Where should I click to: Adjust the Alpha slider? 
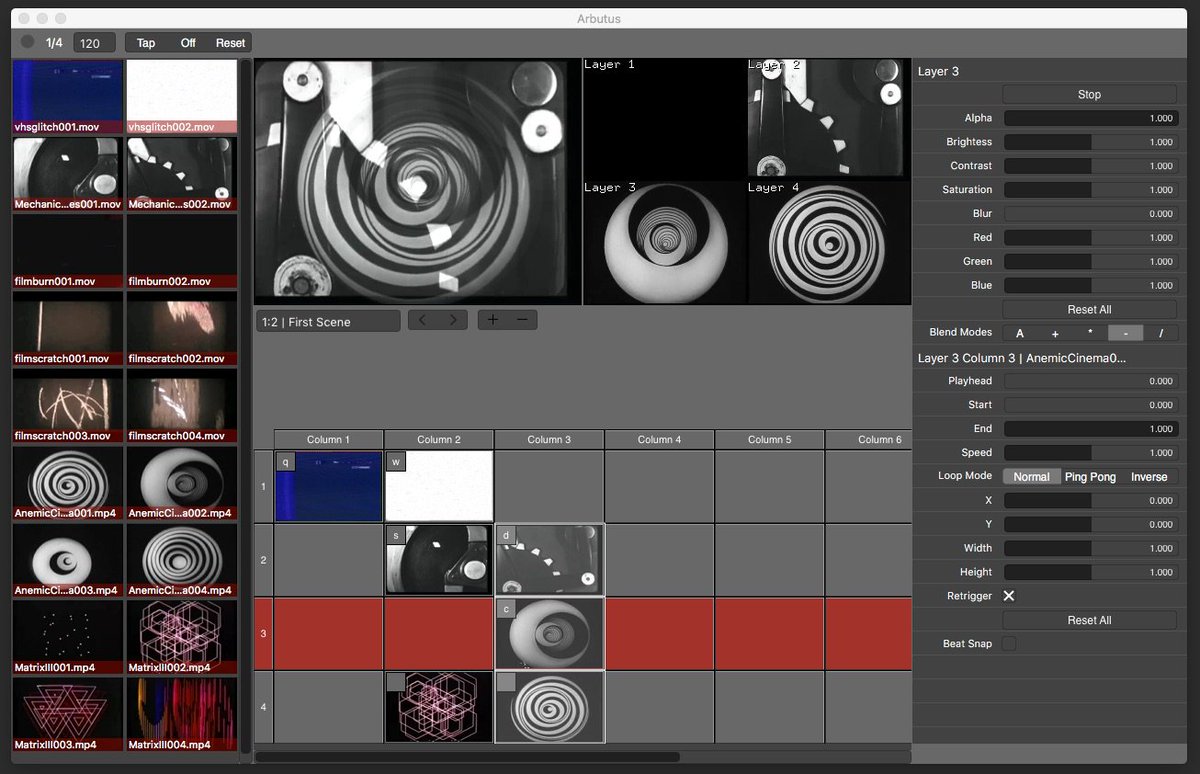point(1090,118)
